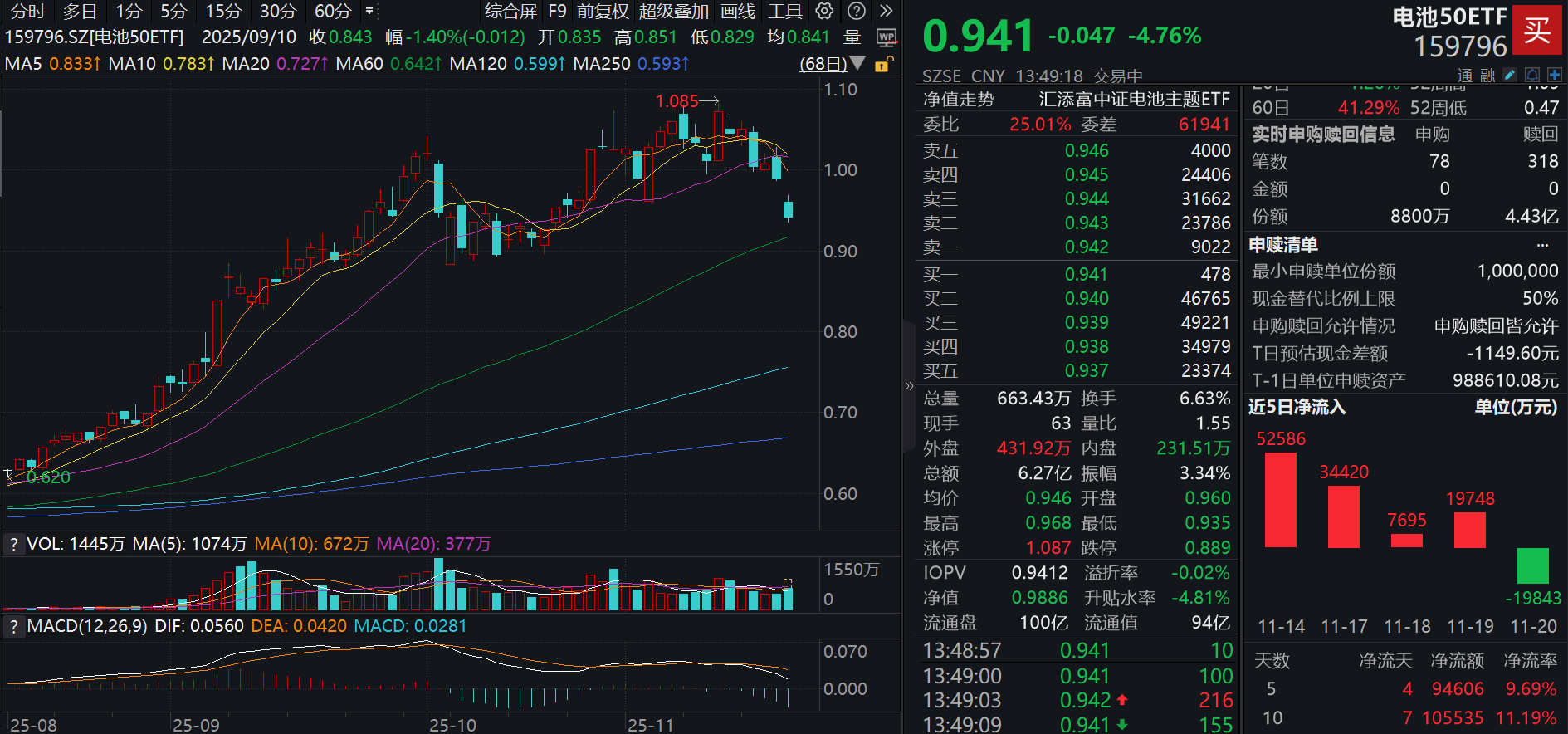Open MACD indicator help question mark
This screenshot has height=734, width=1568.
point(13,626)
